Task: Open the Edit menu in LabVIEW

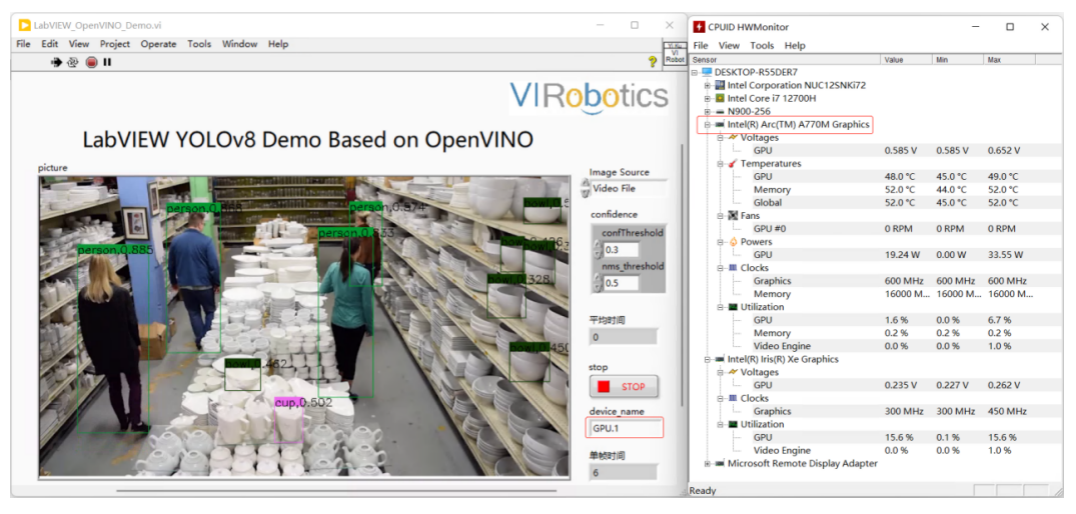Action: (49, 44)
